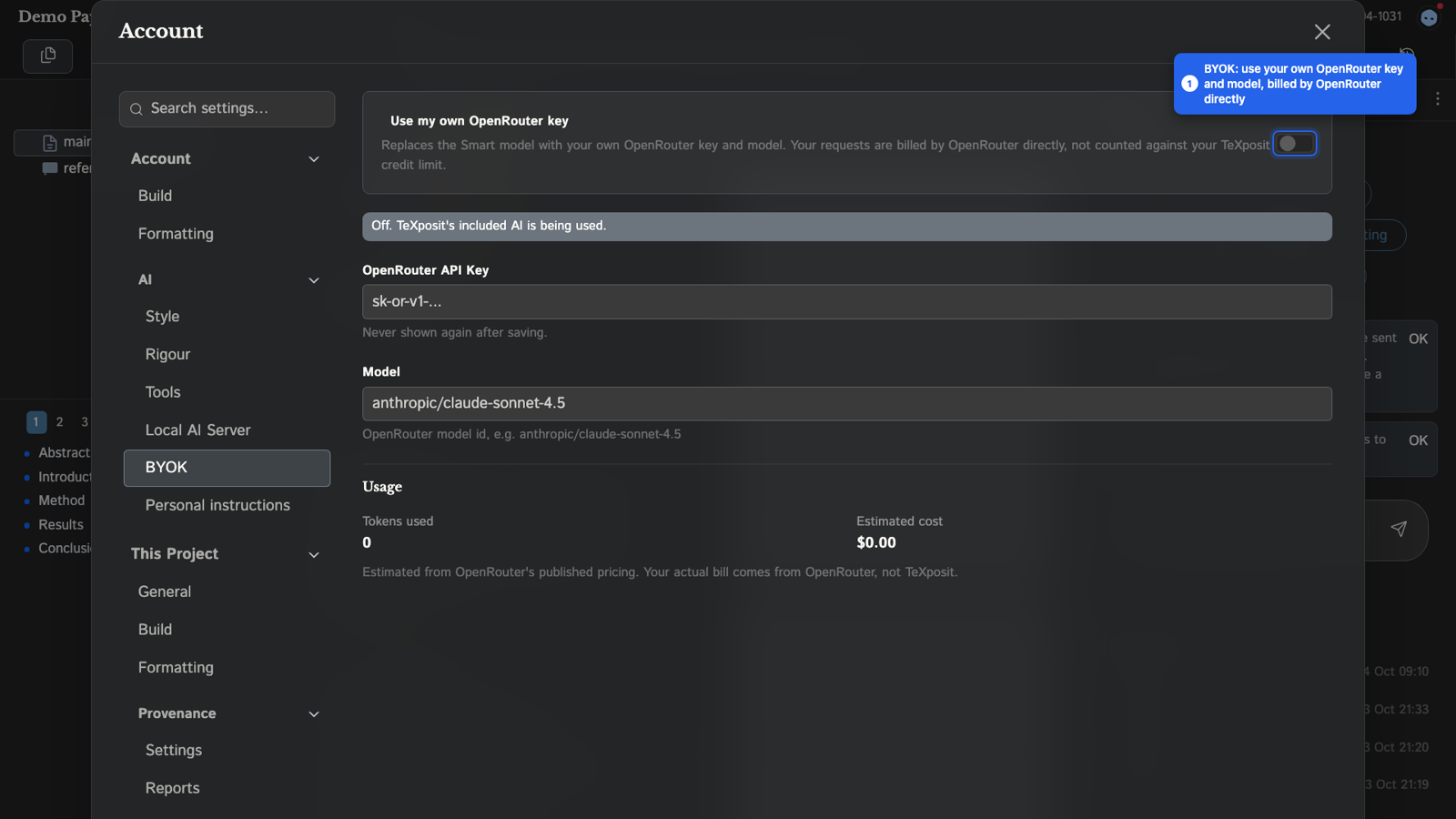The height and width of the screenshot is (819, 1456).
Task: Select the BYOK settings item
Action: point(227,468)
